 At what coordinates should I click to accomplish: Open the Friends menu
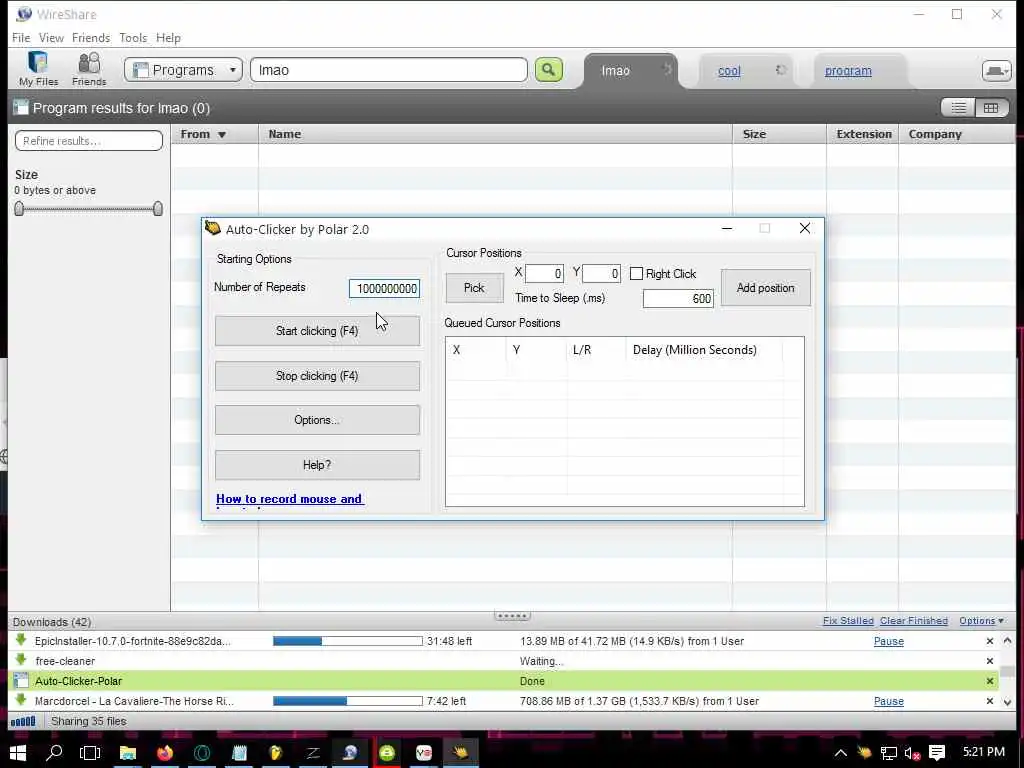tap(91, 38)
